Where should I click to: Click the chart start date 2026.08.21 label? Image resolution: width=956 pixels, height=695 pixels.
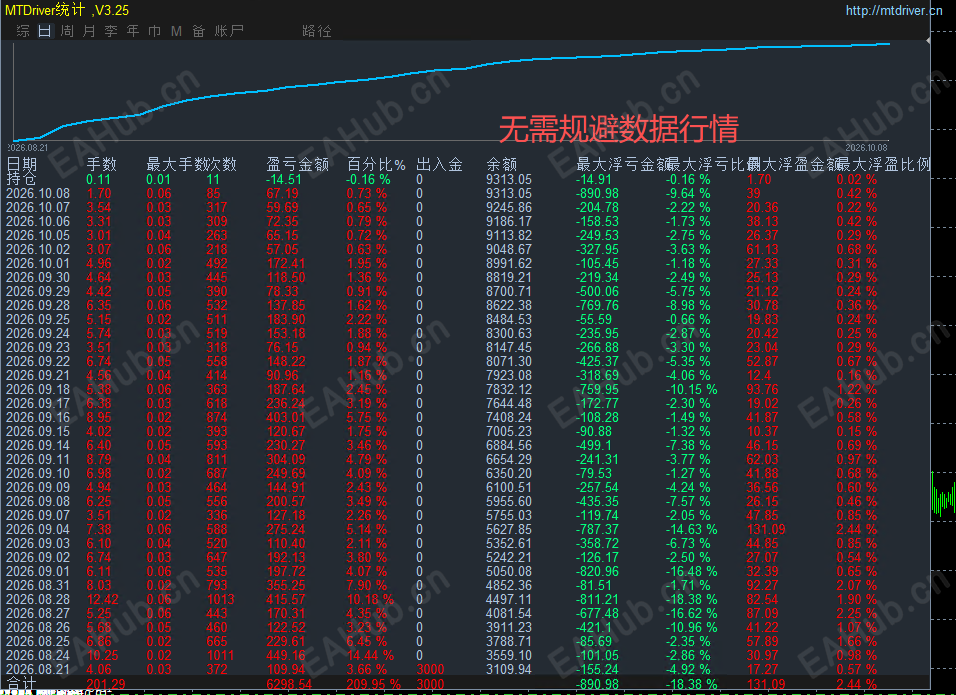(27, 148)
